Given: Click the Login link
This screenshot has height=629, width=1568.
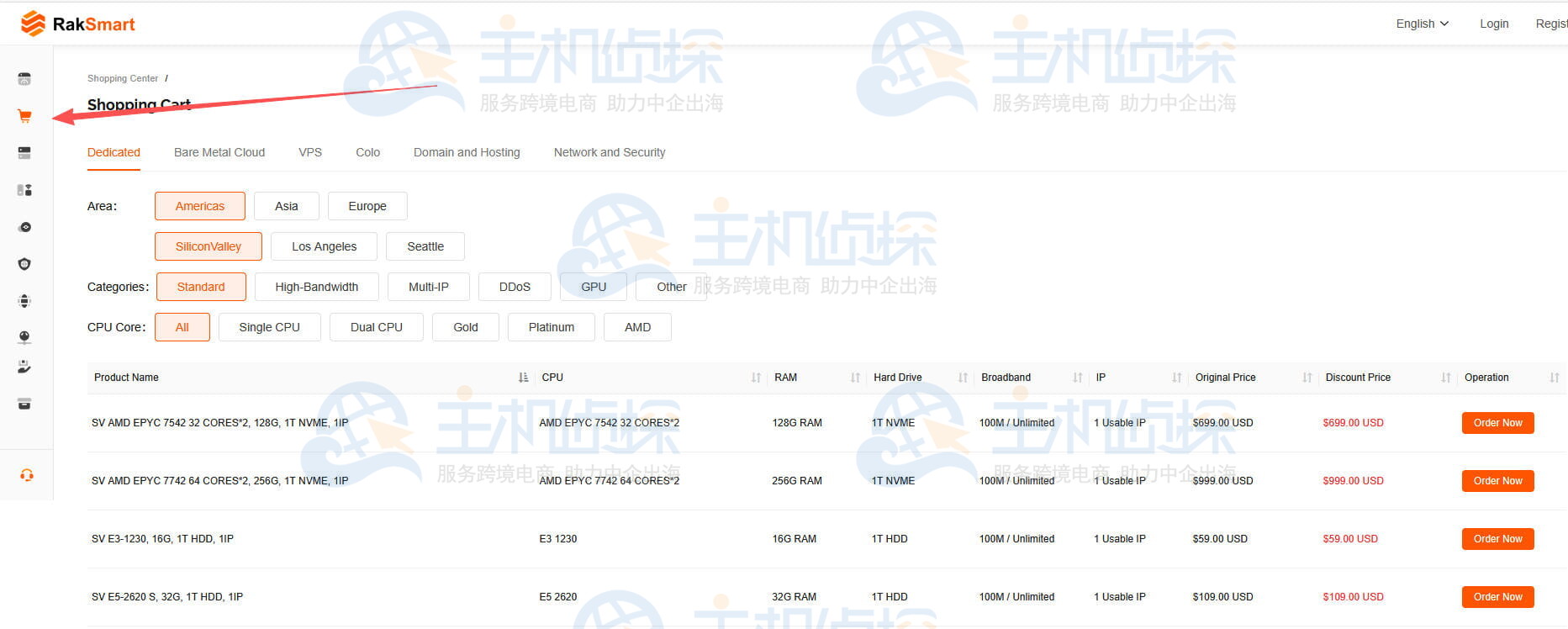Looking at the screenshot, I should pyautogui.click(x=1494, y=24).
